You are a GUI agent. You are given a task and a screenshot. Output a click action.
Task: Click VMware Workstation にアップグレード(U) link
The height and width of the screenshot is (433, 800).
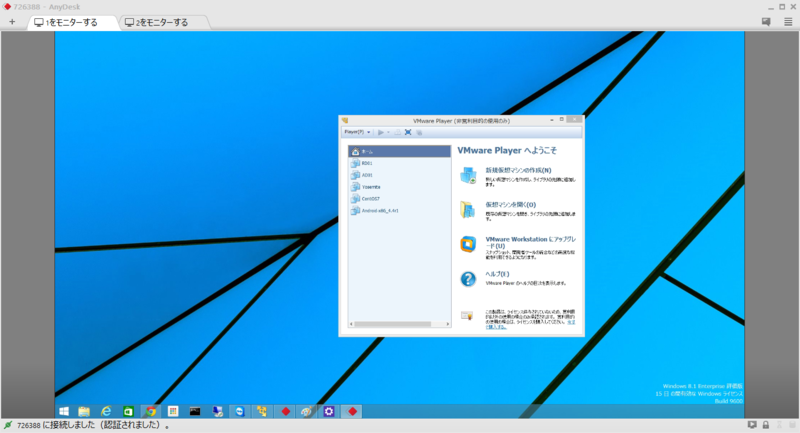pos(531,242)
